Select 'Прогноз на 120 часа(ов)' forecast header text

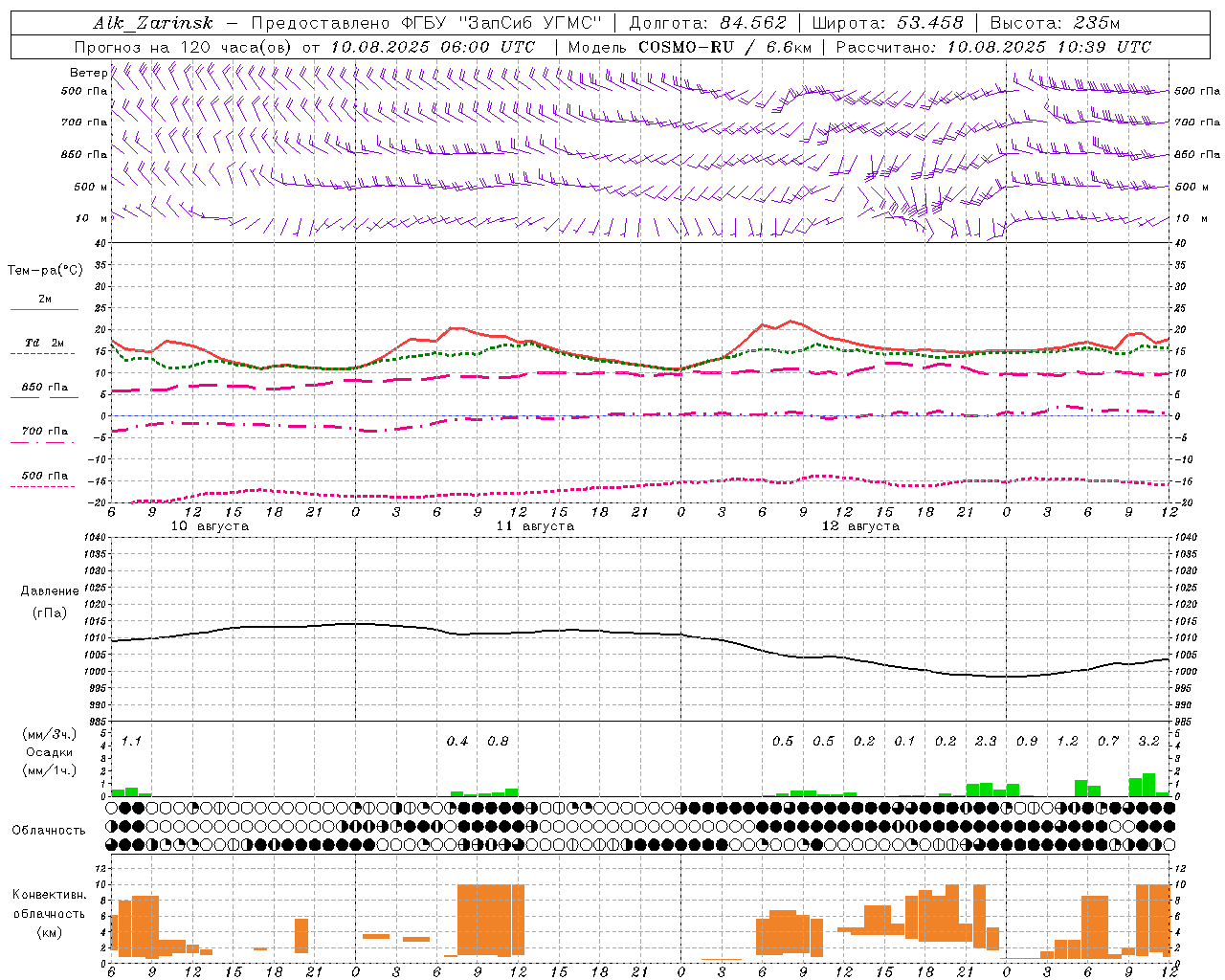click(184, 47)
